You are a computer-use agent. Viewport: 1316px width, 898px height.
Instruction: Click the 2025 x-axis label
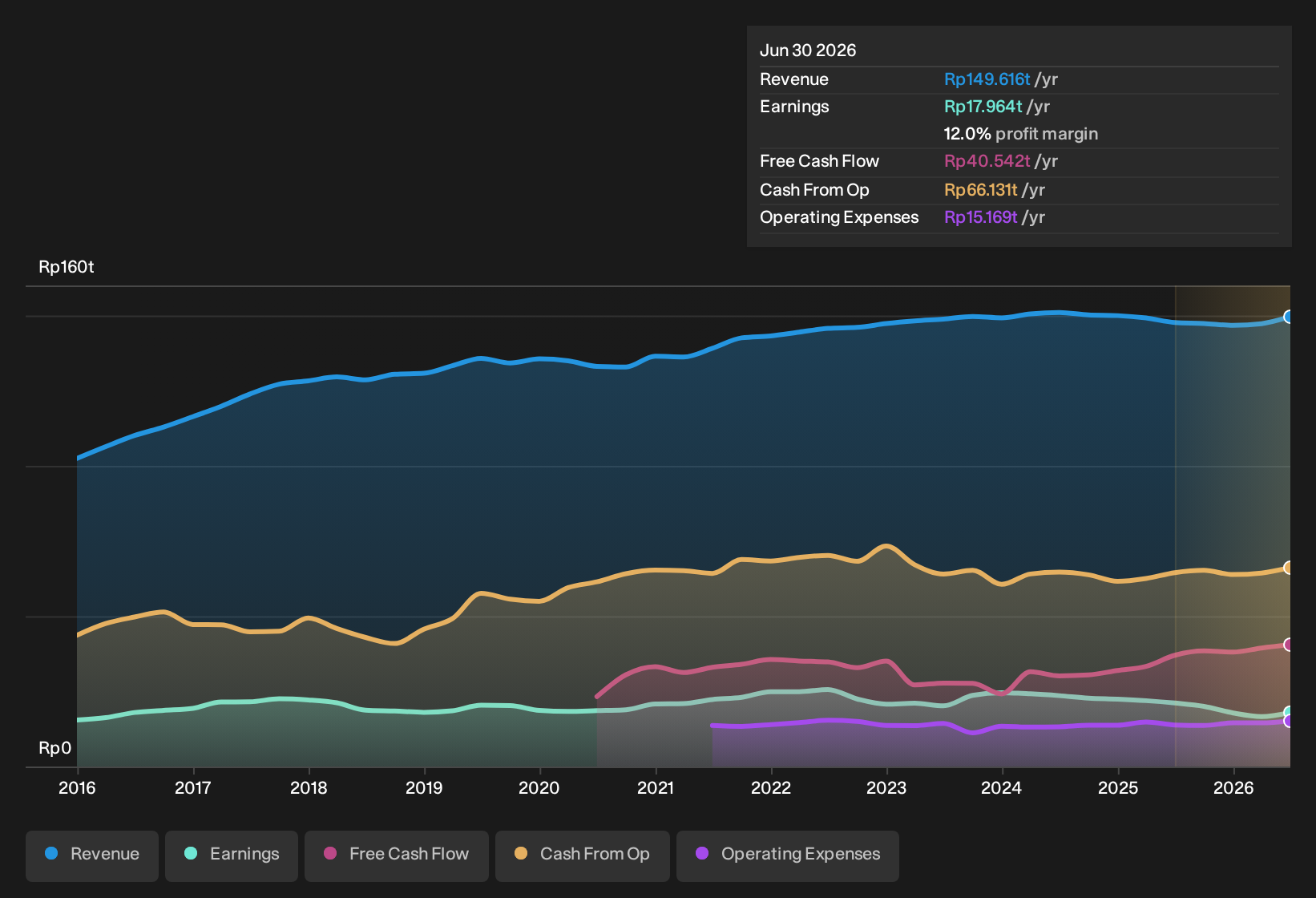1118,788
